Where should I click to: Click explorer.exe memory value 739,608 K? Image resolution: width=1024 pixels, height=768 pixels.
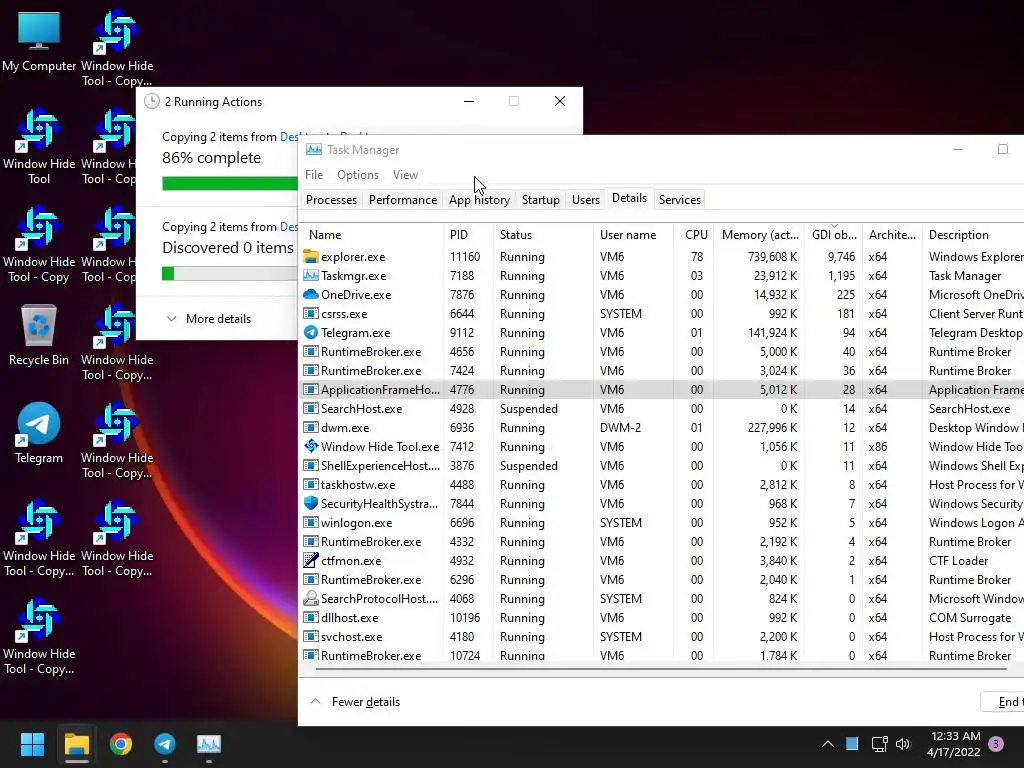coord(772,257)
